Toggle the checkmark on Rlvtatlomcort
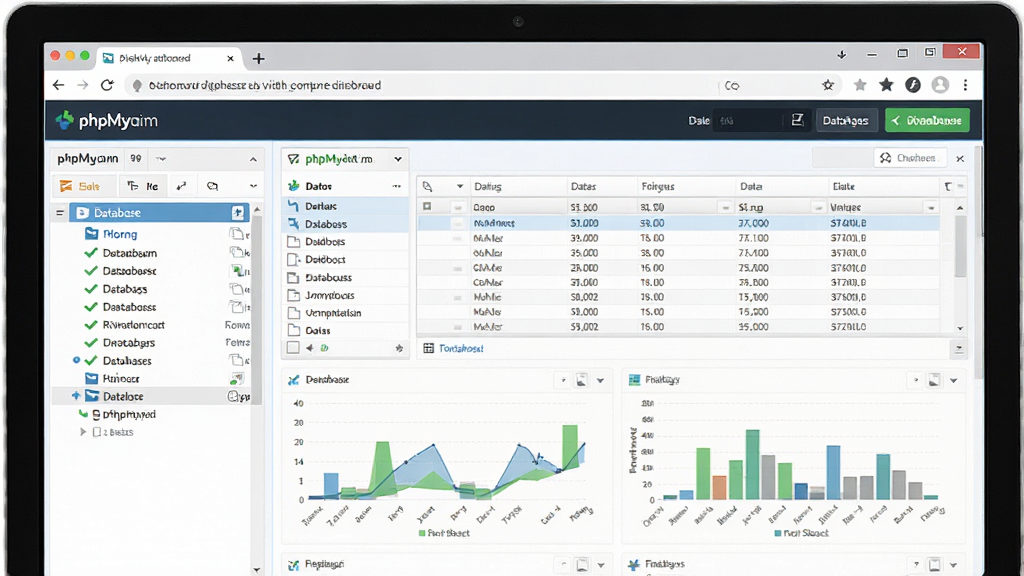This screenshot has width=1024, height=576. (x=91, y=325)
